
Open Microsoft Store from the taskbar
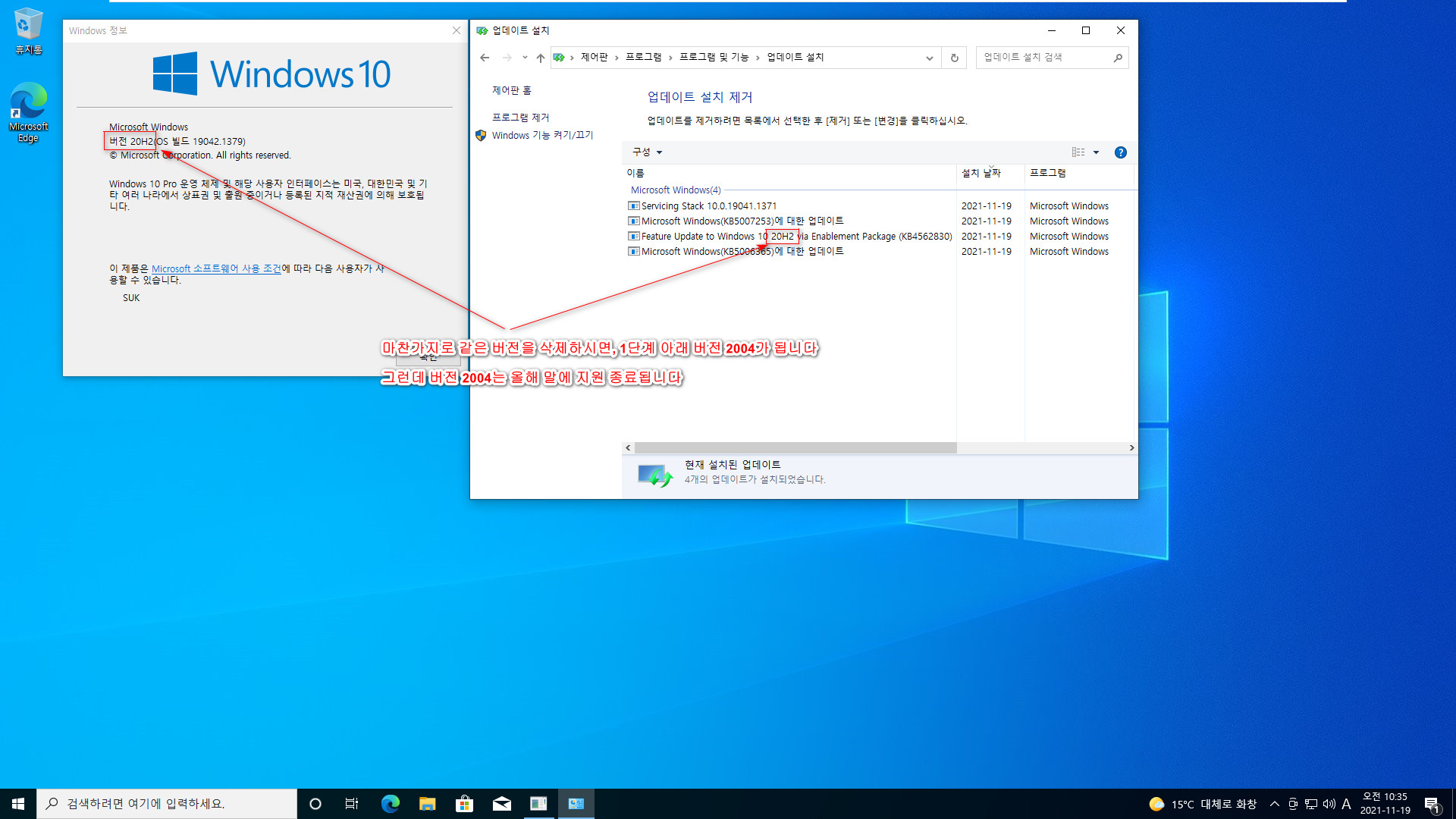pyautogui.click(x=464, y=804)
